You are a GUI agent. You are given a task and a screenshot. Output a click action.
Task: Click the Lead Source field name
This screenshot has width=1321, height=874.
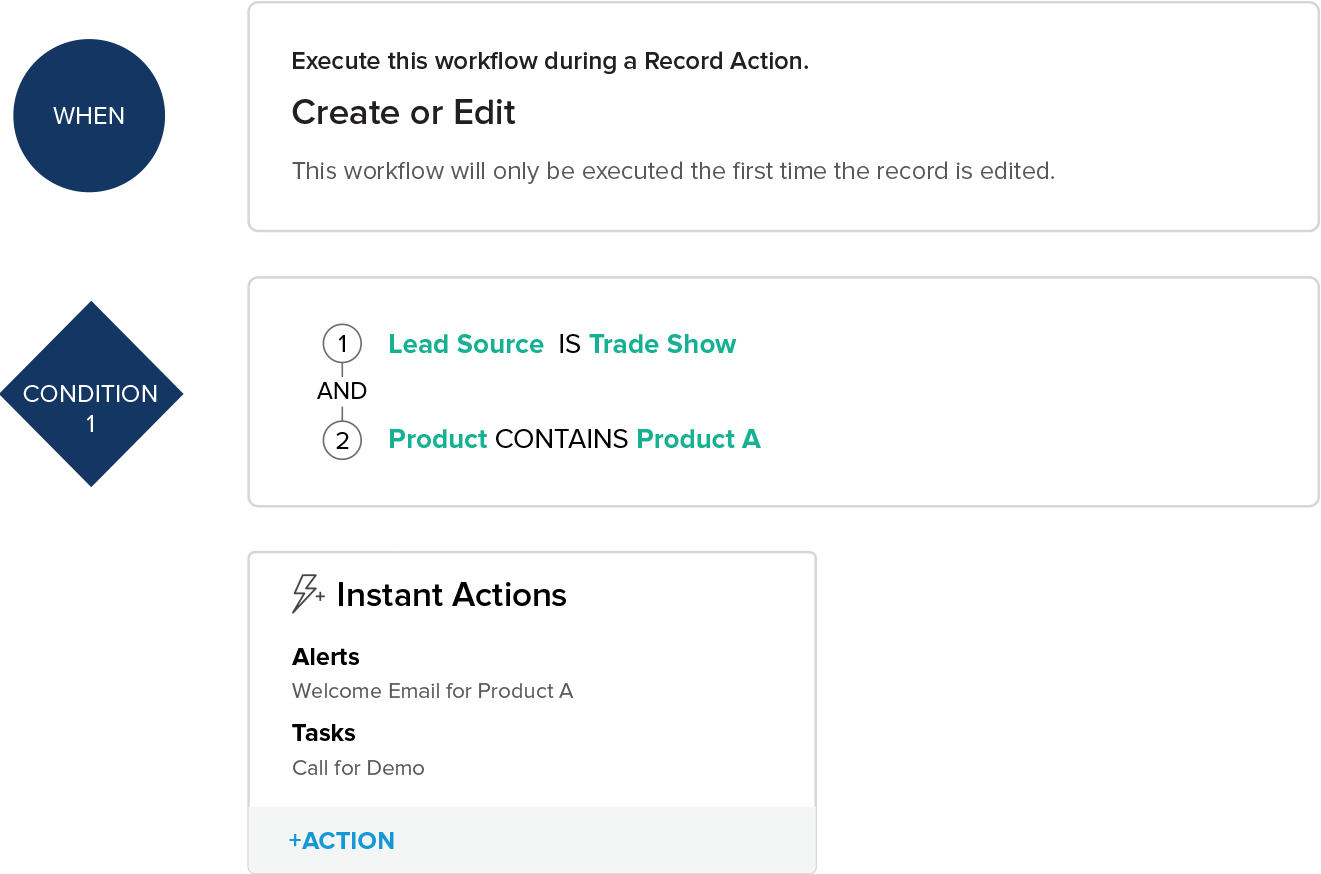[x=466, y=345]
